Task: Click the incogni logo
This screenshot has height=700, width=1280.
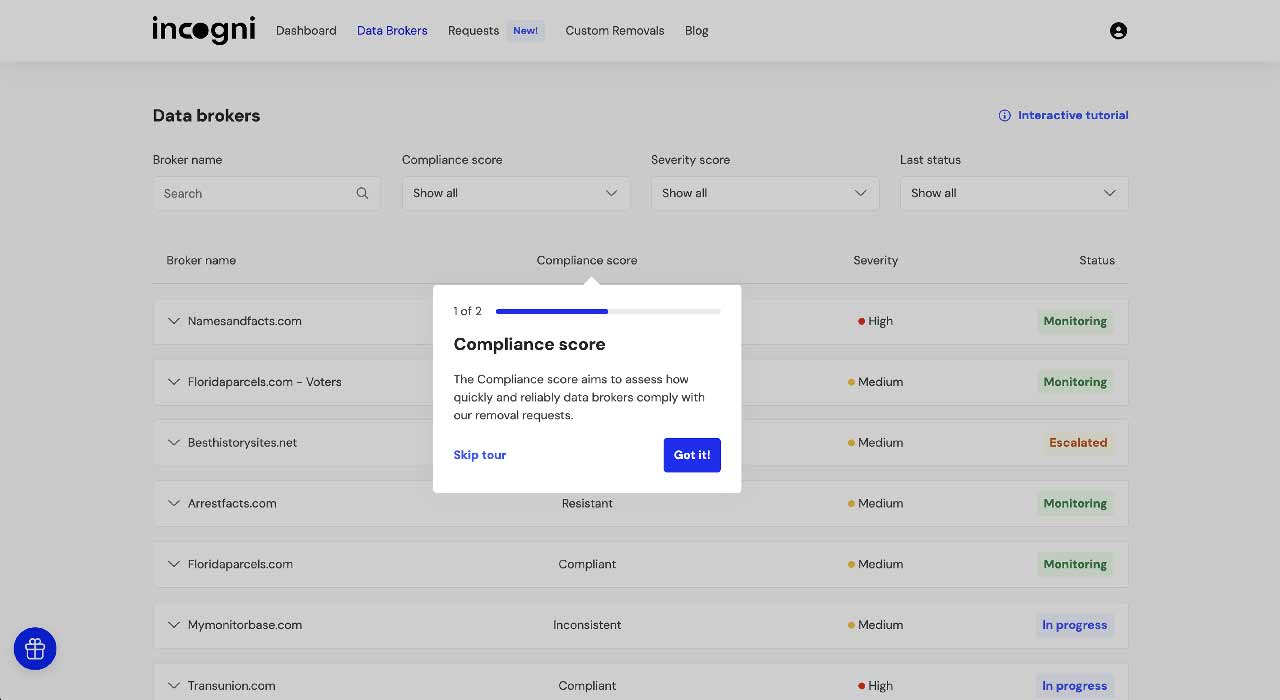Action: 204,30
